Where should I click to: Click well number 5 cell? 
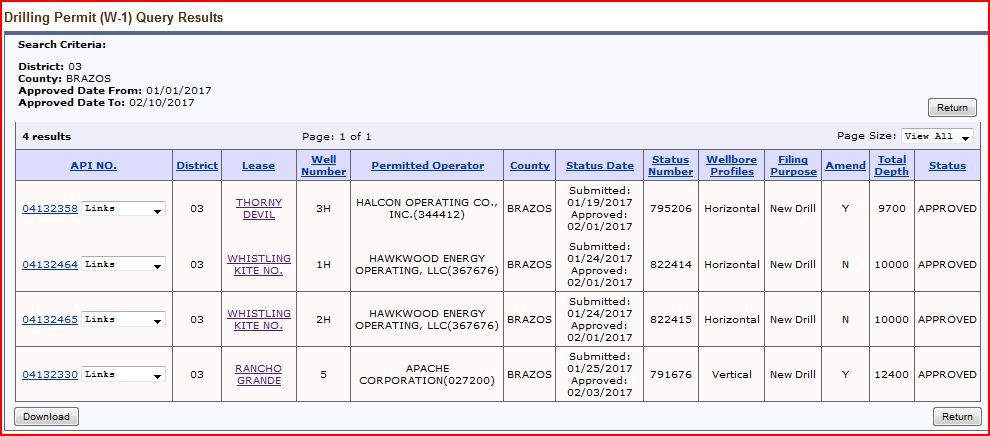(323, 374)
